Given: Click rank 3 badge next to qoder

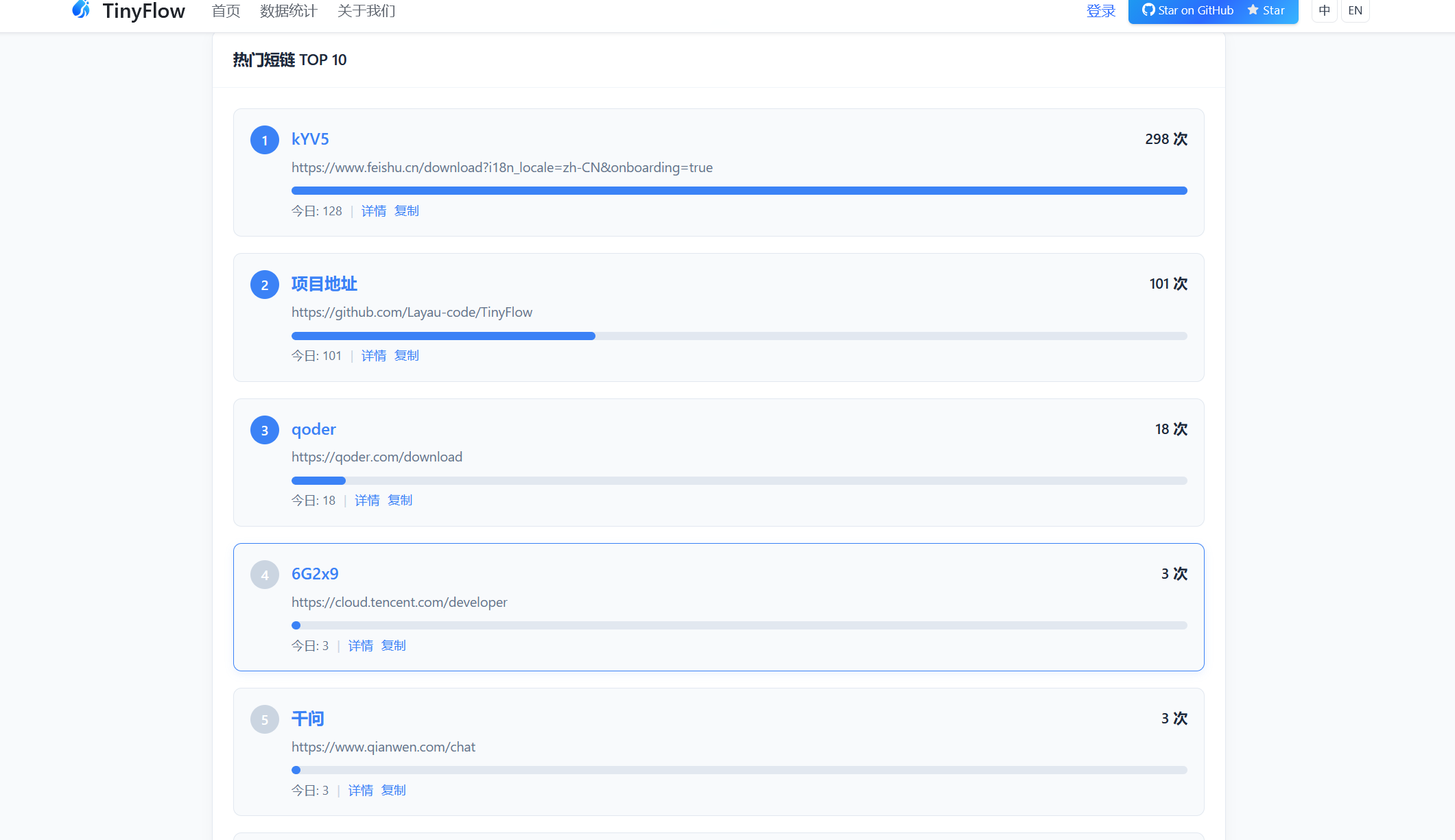Looking at the screenshot, I should 265,430.
